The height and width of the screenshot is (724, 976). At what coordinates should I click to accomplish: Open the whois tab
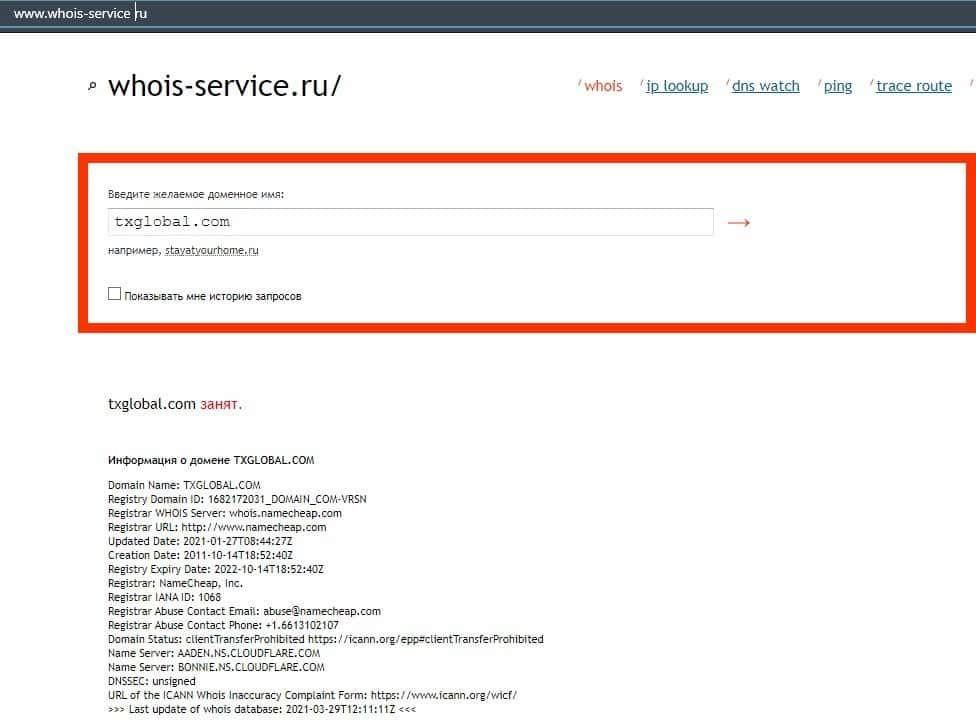click(x=603, y=86)
